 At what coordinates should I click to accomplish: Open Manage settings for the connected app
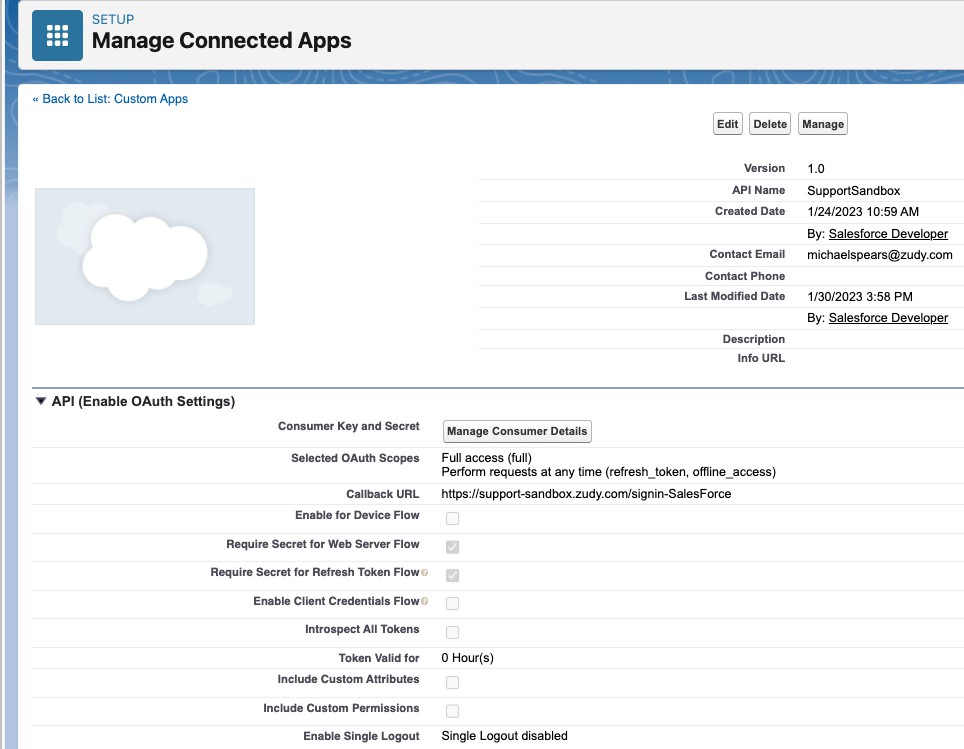tap(822, 123)
